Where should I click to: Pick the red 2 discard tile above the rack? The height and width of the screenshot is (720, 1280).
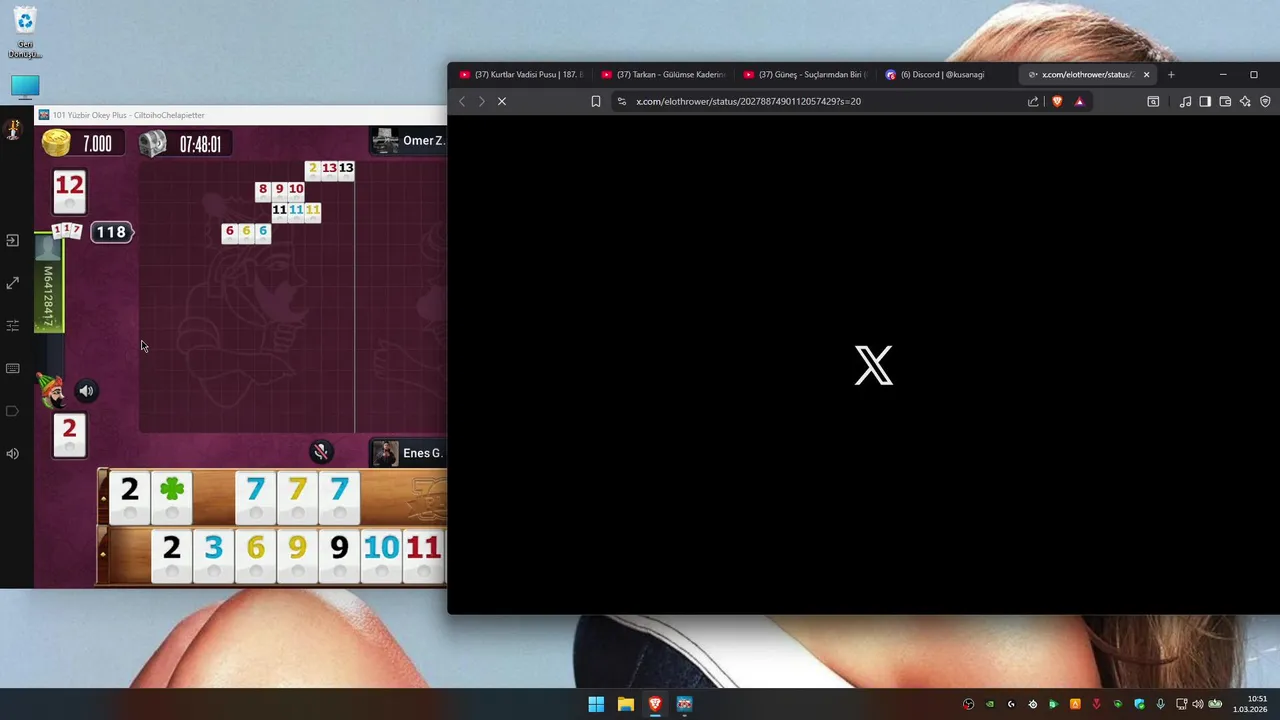(69, 435)
